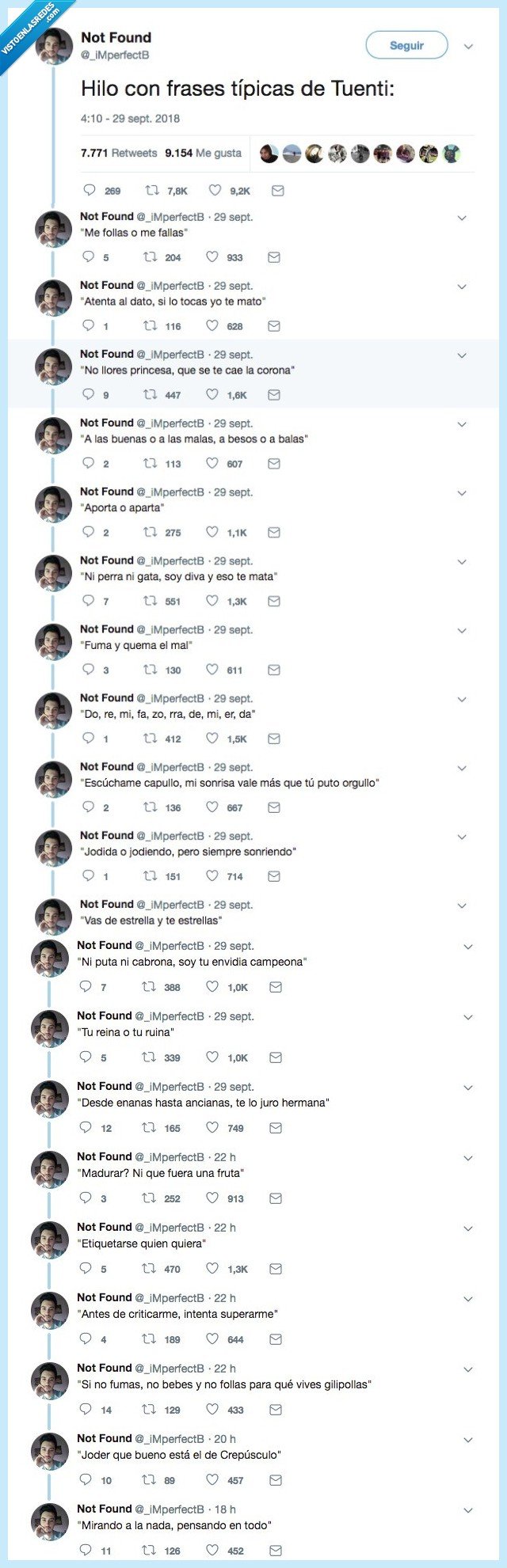507x1568 pixels.
Task: Reply to the "Me follas o me fallas" tweet
Action: [x=89, y=256]
